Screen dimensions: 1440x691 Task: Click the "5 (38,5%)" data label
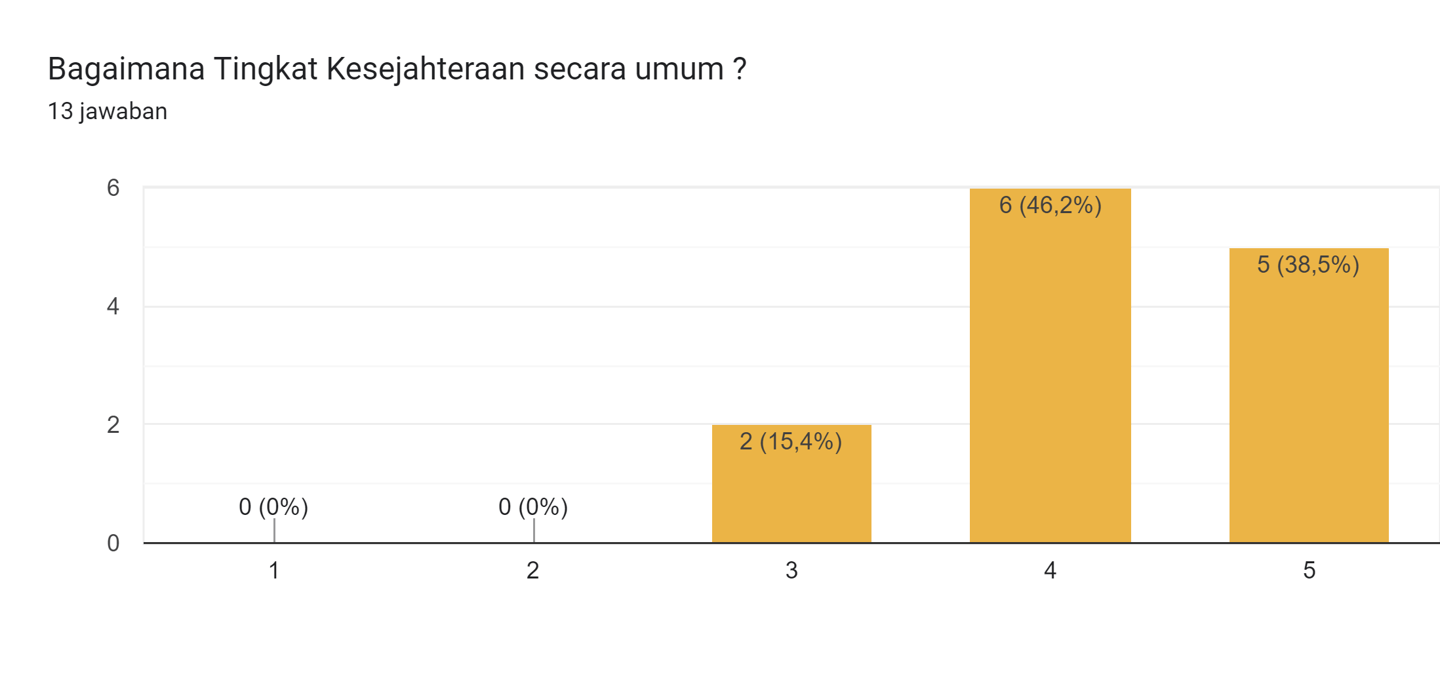[x=1308, y=265]
